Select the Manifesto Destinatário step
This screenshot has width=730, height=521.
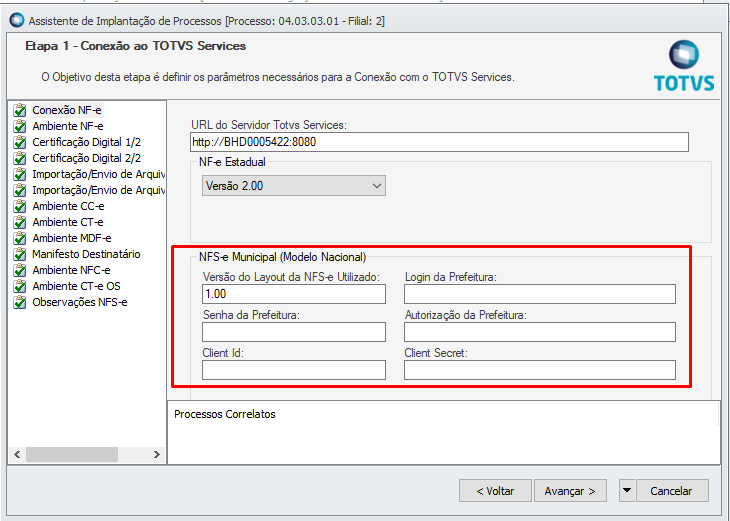pos(86,254)
